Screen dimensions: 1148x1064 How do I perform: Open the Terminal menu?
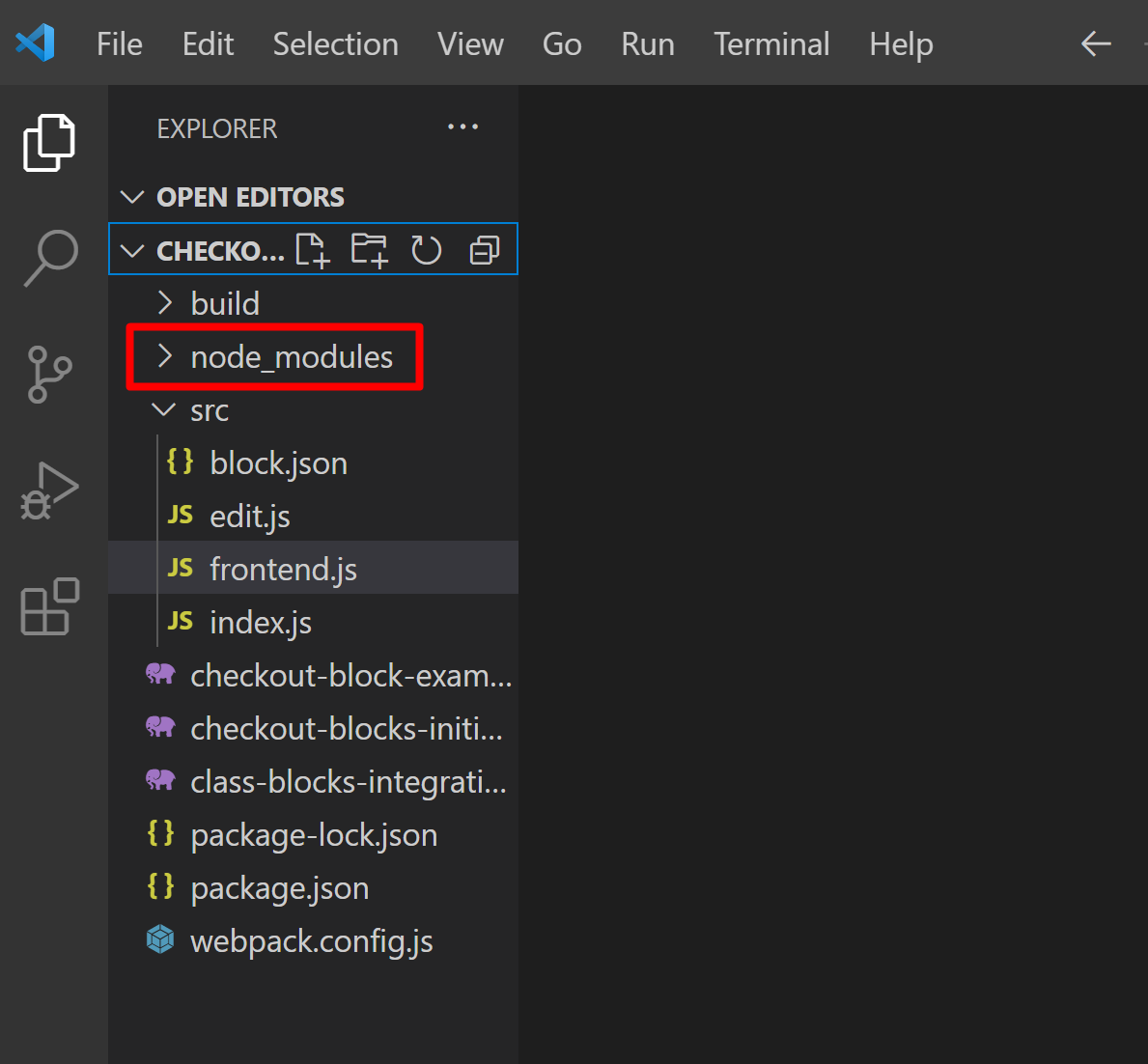[x=770, y=44]
